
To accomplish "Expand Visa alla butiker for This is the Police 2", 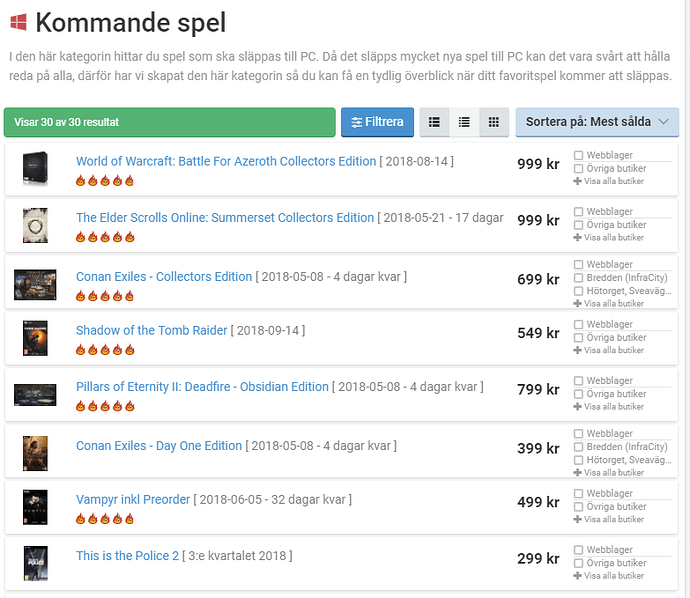I will [x=609, y=576].
